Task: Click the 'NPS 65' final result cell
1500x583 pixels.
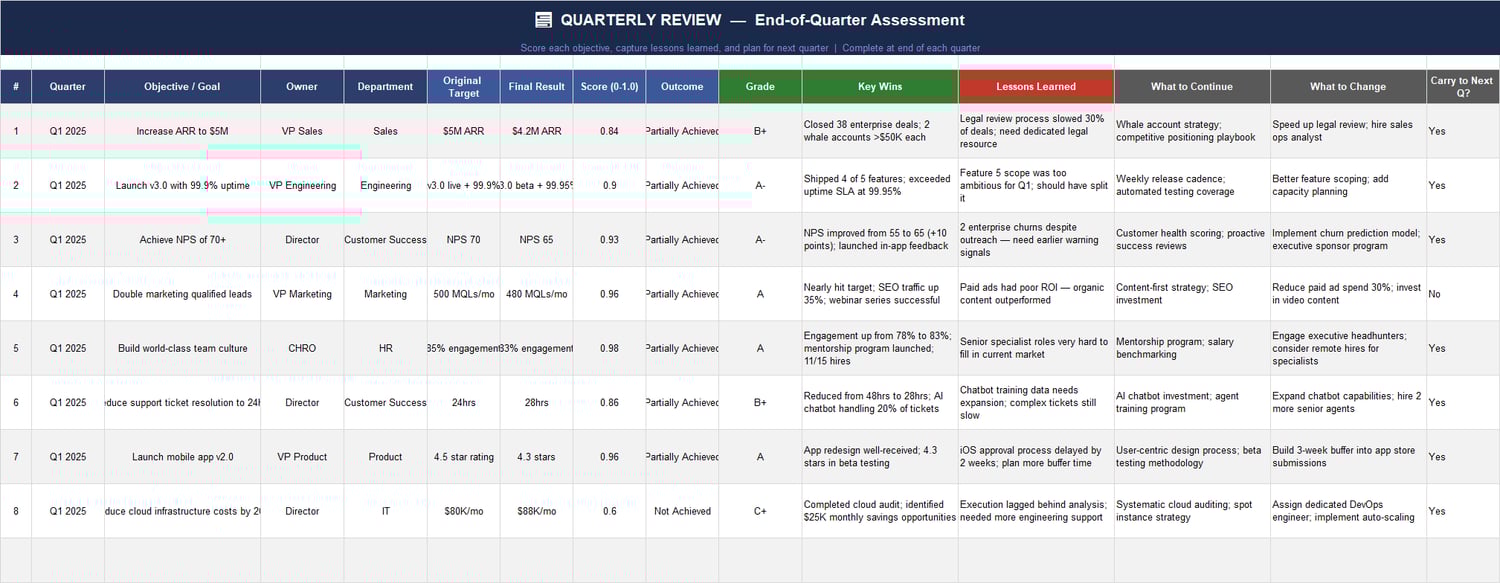Action: pyautogui.click(x=536, y=239)
